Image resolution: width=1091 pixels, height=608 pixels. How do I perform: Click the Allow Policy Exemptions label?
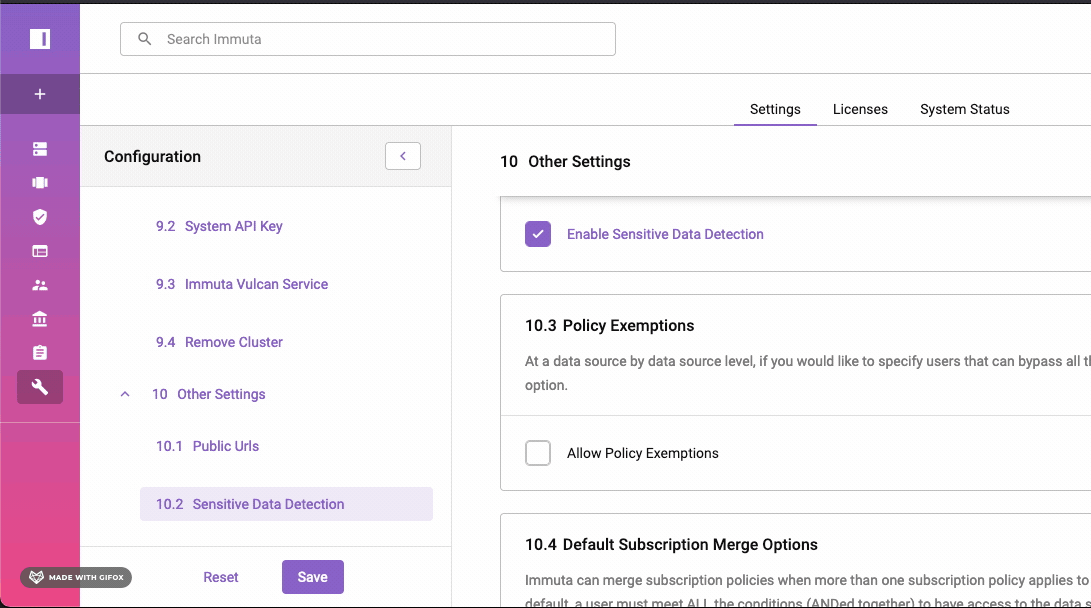pos(643,454)
